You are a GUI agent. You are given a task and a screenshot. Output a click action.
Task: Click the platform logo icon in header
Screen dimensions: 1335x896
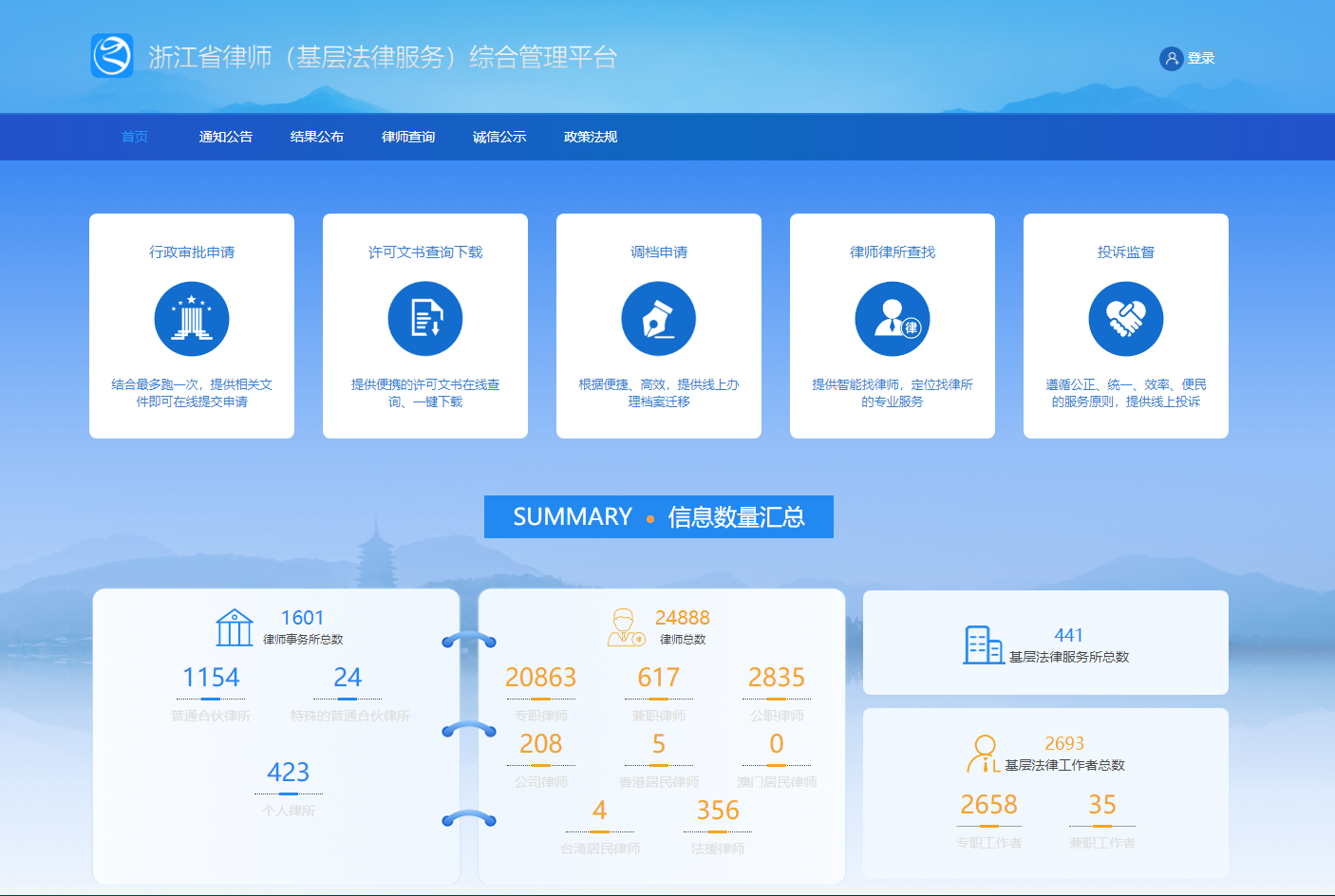pos(112,56)
